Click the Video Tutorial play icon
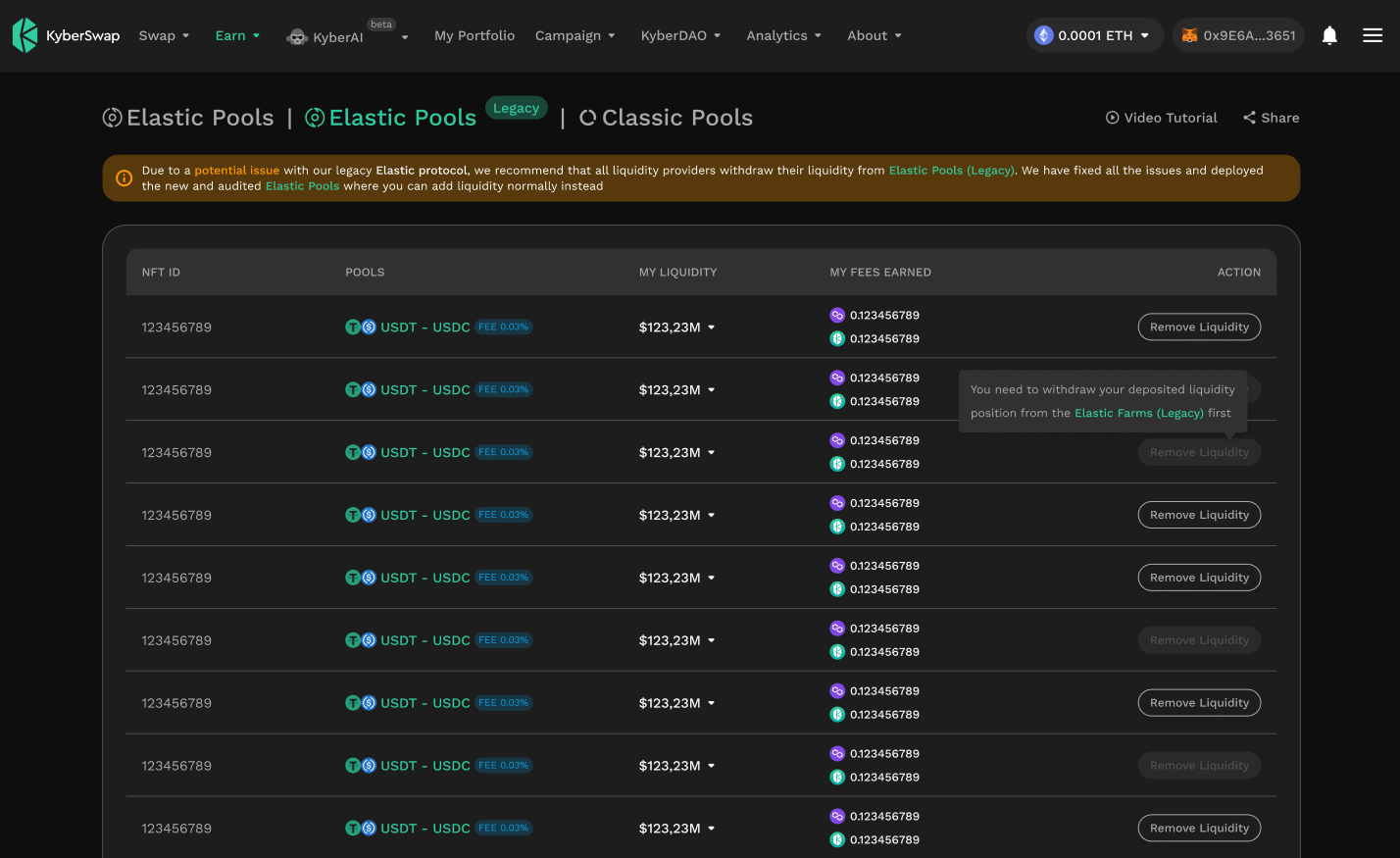 click(1113, 118)
